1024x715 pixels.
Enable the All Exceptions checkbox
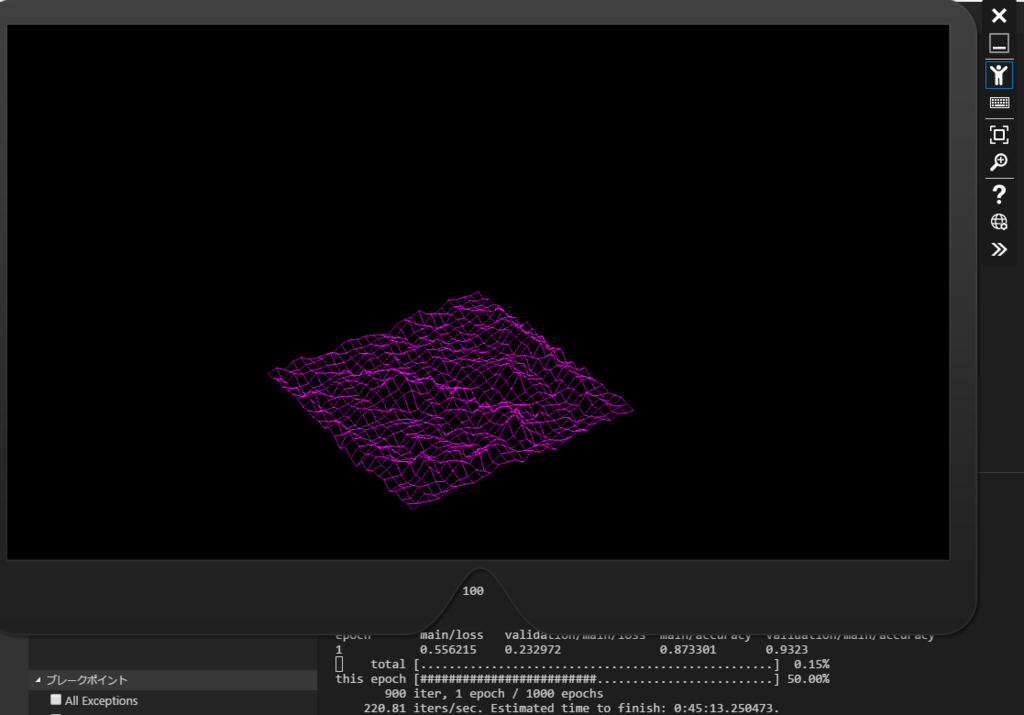tap(56, 700)
